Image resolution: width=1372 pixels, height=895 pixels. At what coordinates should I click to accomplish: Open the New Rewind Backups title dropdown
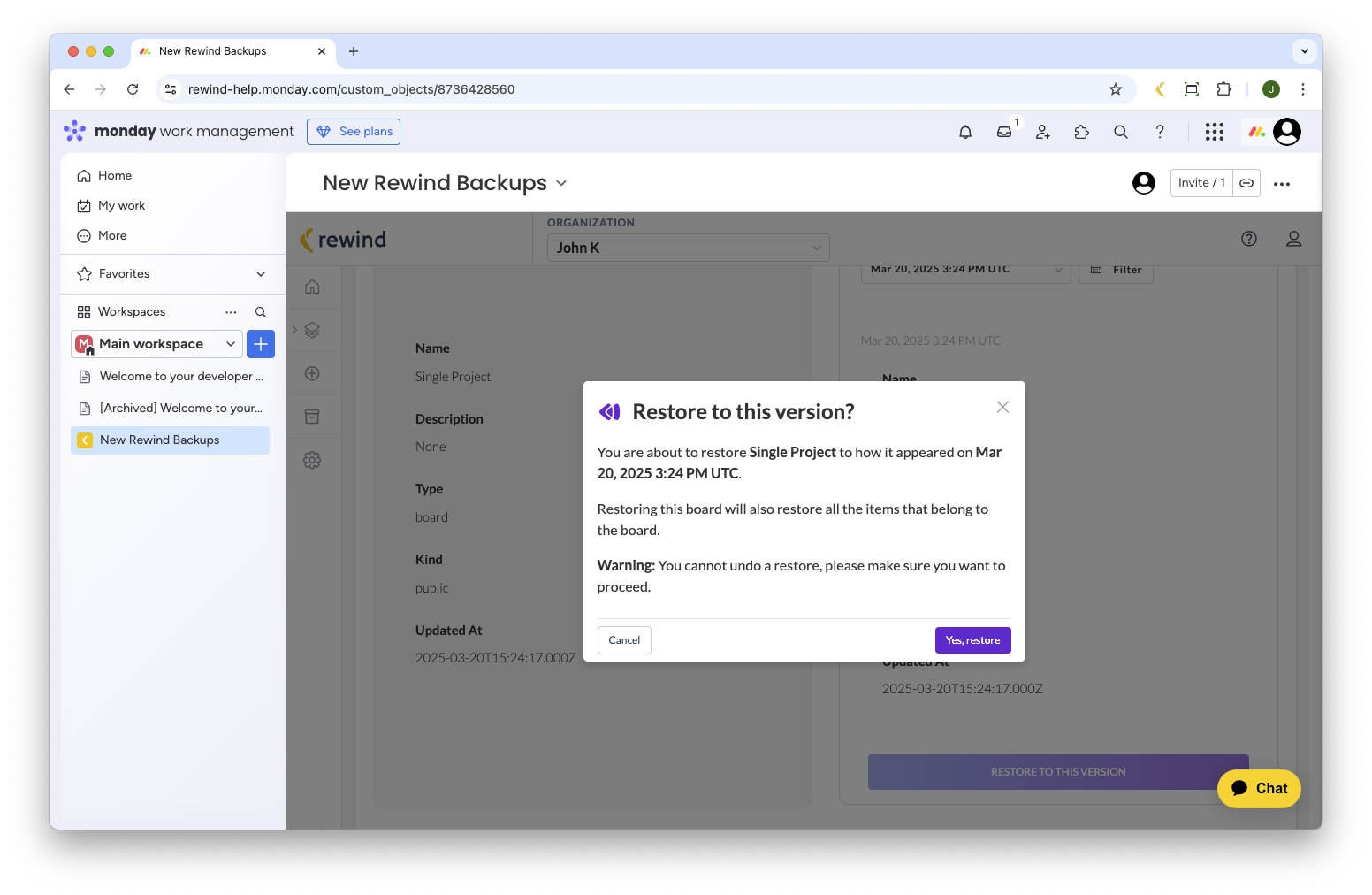coord(561,183)
